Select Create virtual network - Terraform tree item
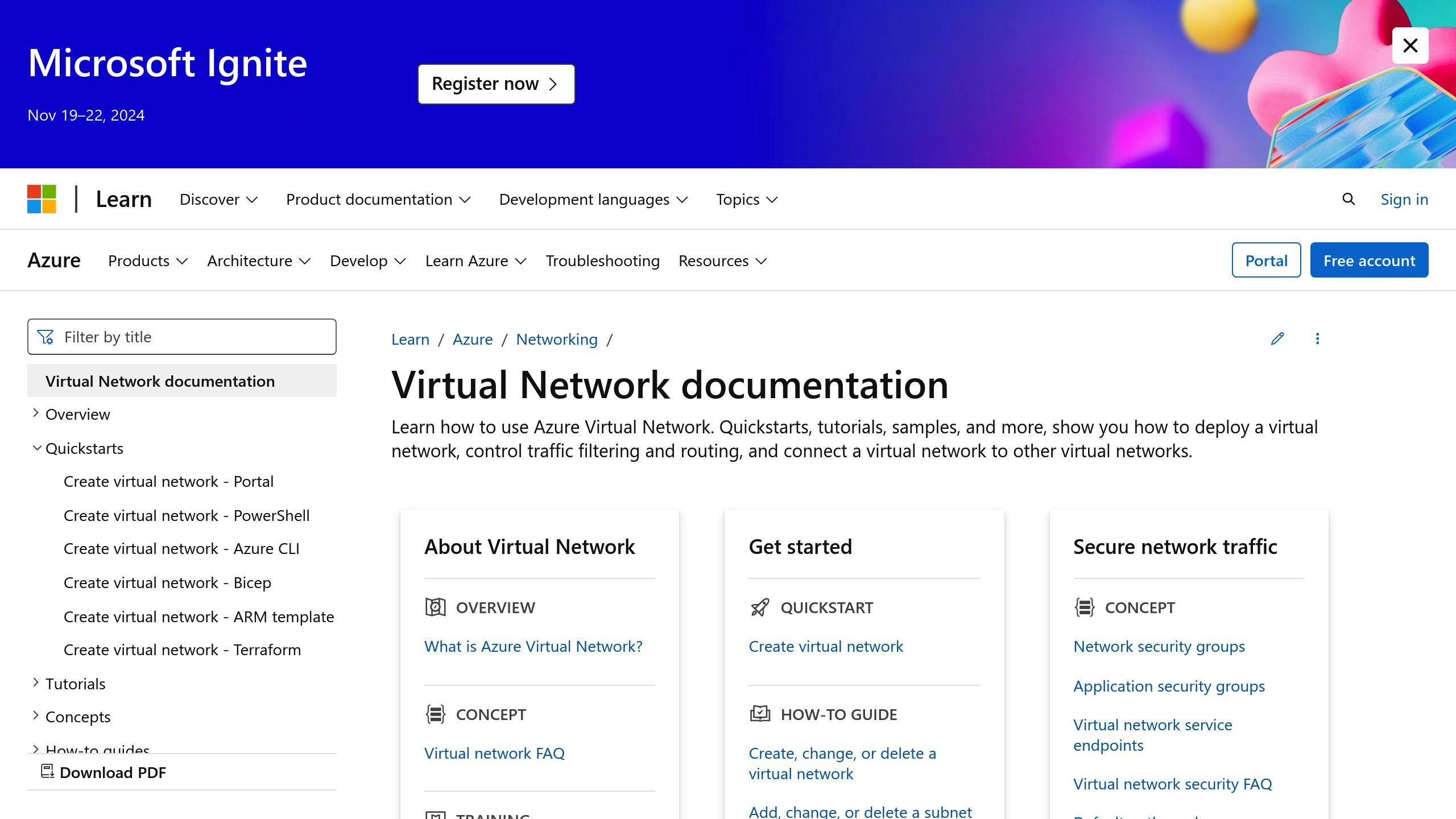Viewport: 1456px width, 819px height. (181, 649)
